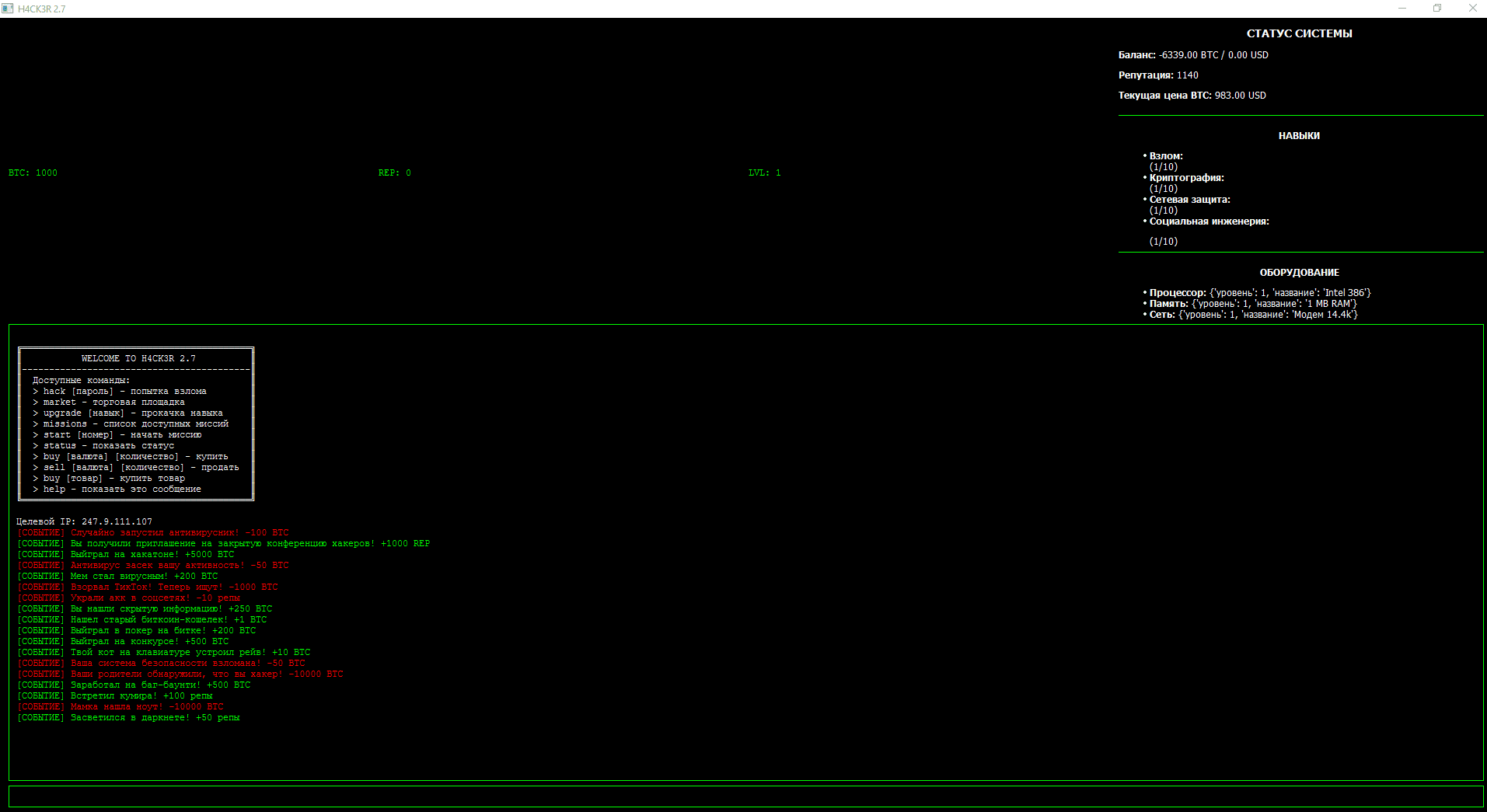Image resolution: width=1487 pixels, height=812 pixels.
Task: Select the "Криптография:" skill label
Action: coord(1187,178)
